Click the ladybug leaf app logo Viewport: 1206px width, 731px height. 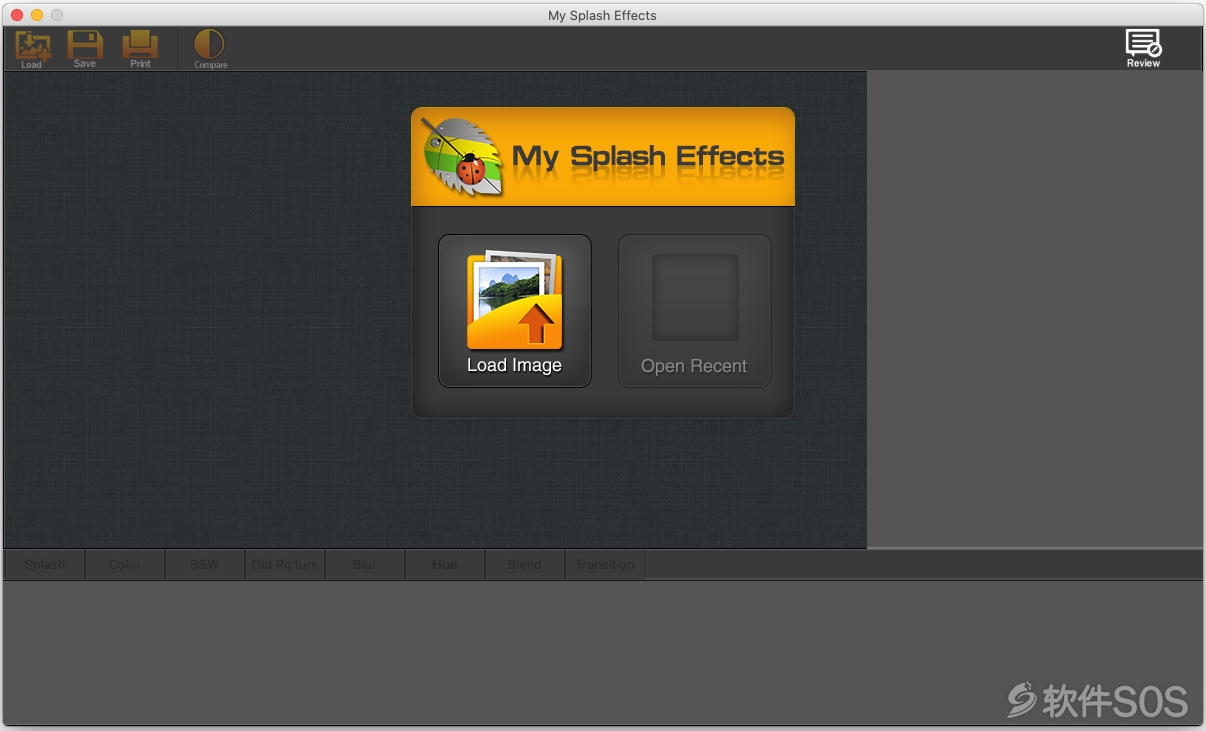462,157
